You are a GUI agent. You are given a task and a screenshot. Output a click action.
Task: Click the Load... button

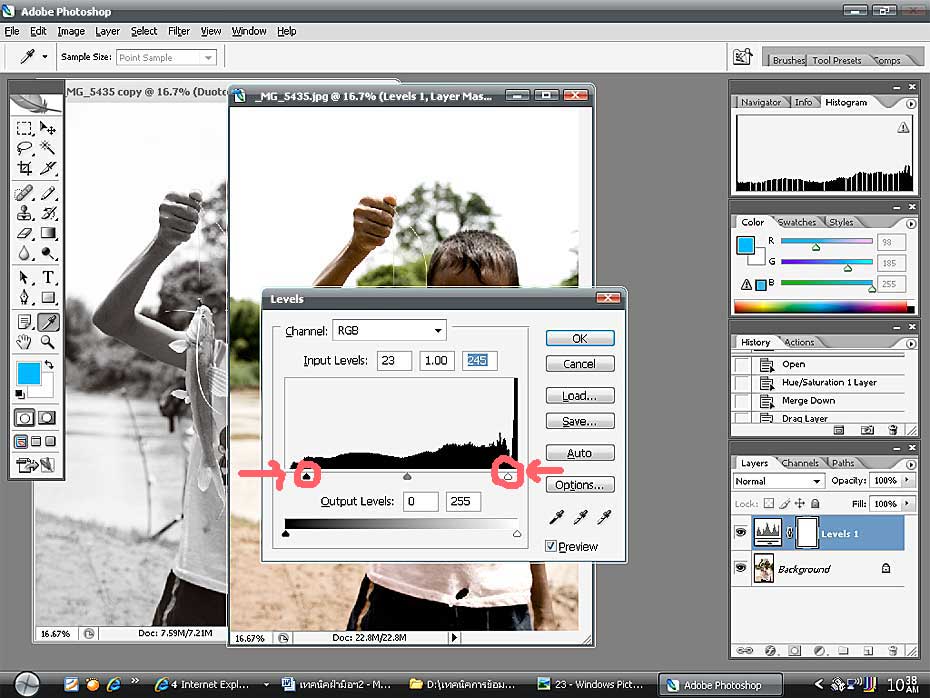pyautogui.click(x=580, y=396)
